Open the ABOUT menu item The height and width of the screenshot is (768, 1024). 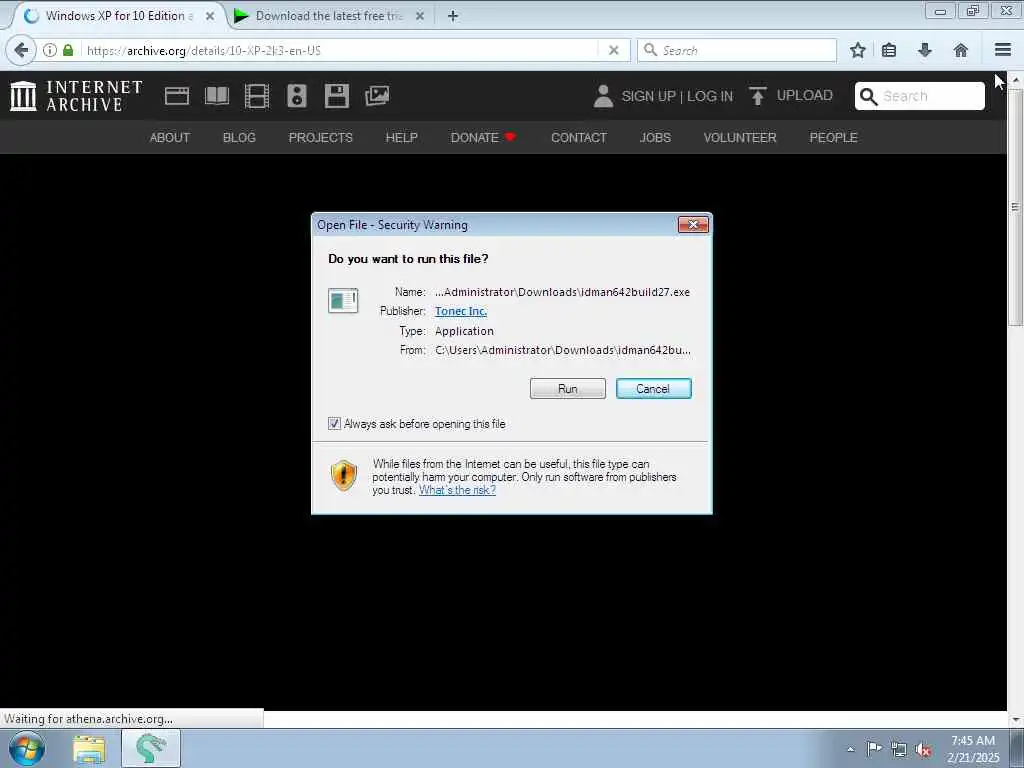(x=170, y=138)
